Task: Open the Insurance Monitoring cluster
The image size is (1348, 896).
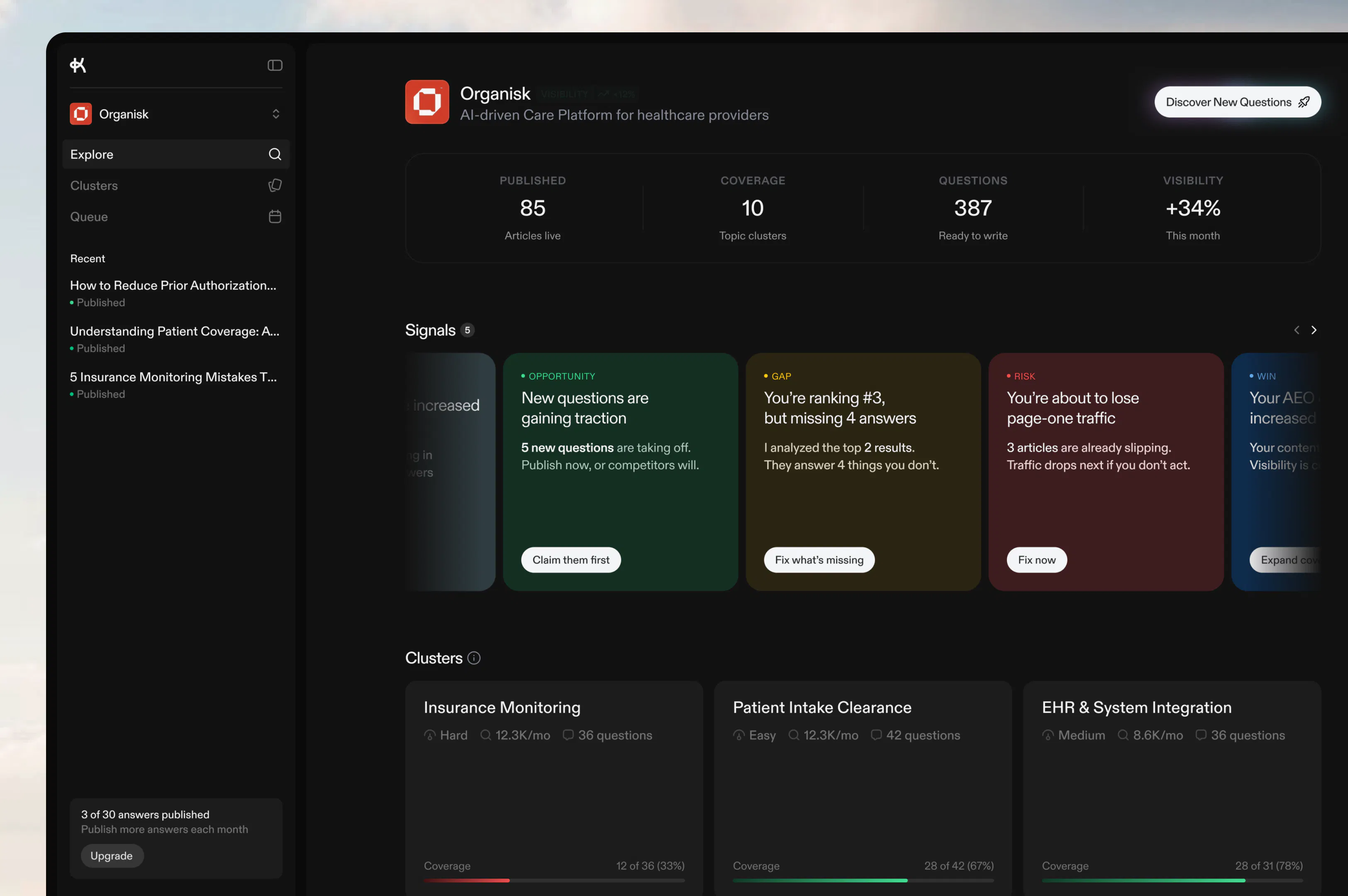Action: tap(554, 788)
